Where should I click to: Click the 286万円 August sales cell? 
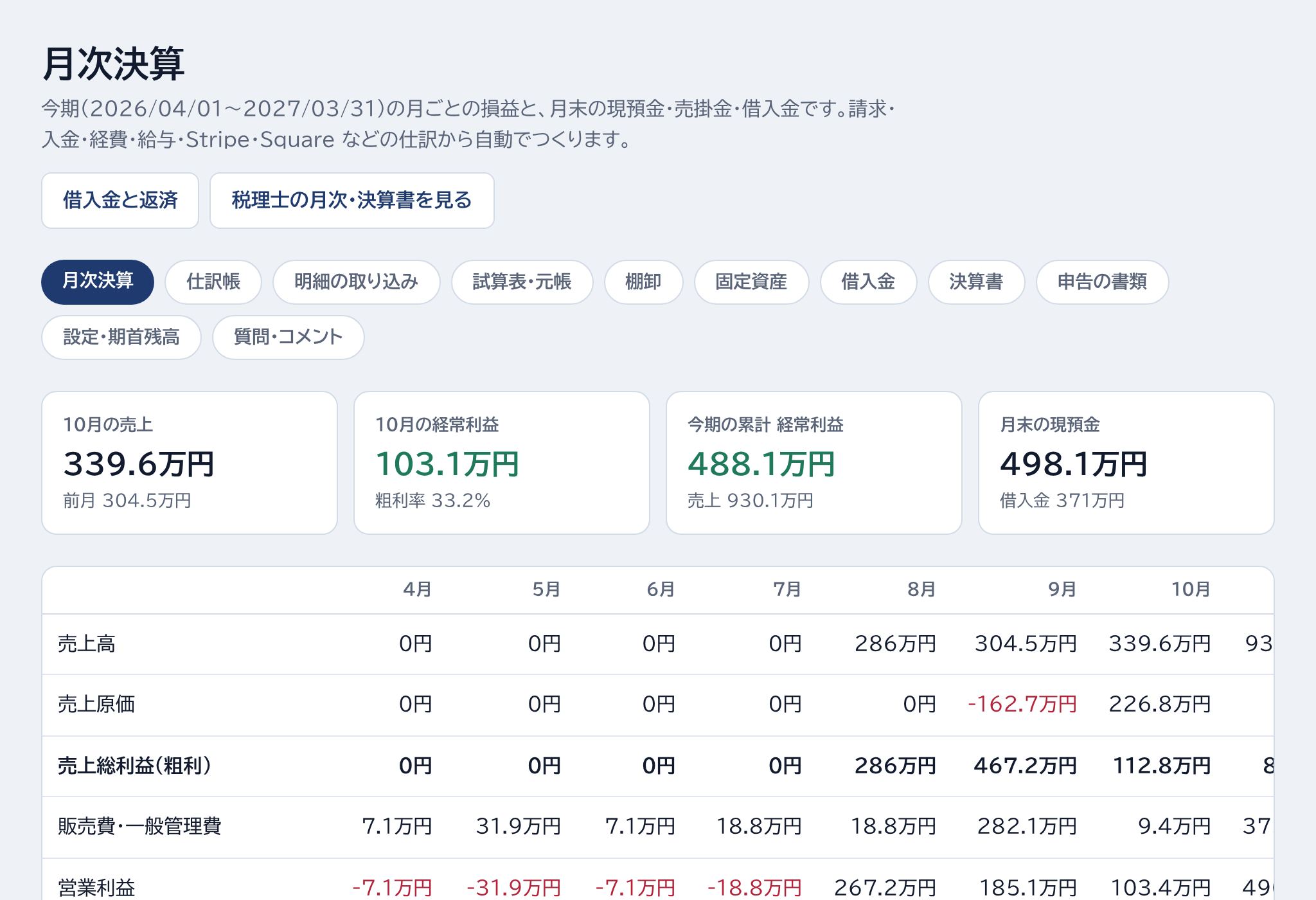click(896, 644)
